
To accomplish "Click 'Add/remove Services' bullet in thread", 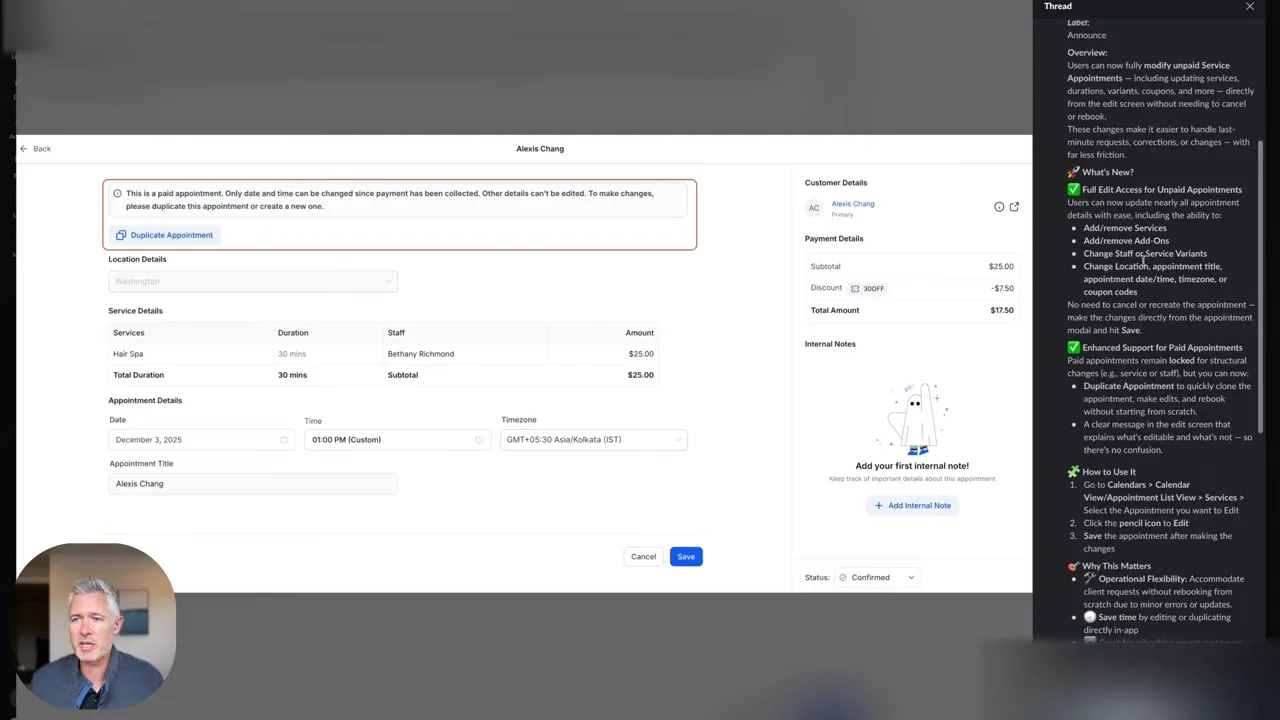I will coord(1125,228).
